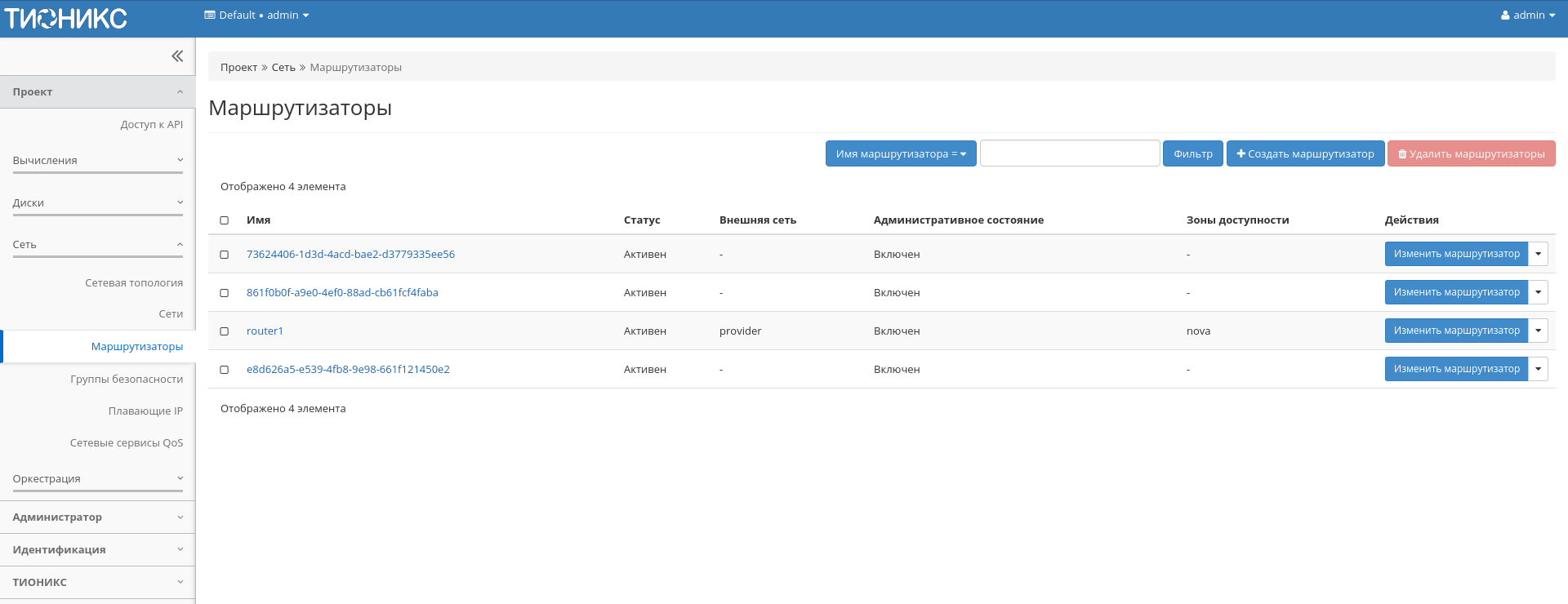This screenshot has height=604, width=1568.
Task: Apply the Filter button
Action: tap(1192, 153)
